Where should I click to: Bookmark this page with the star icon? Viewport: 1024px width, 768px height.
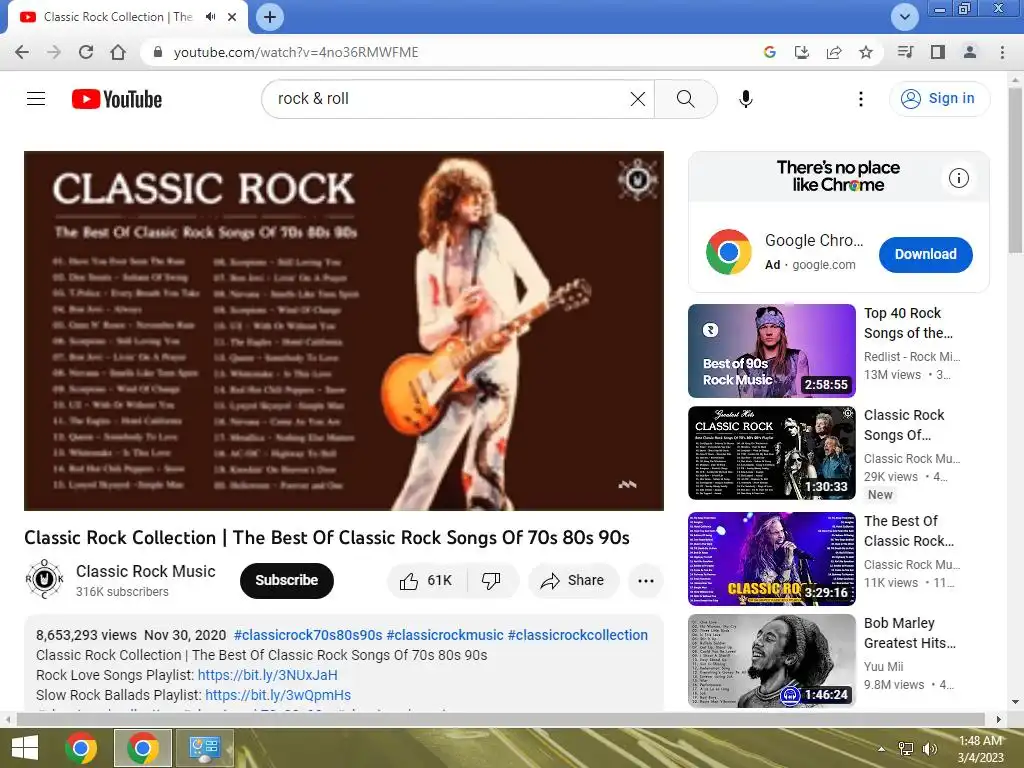click(x=866, y=52)
